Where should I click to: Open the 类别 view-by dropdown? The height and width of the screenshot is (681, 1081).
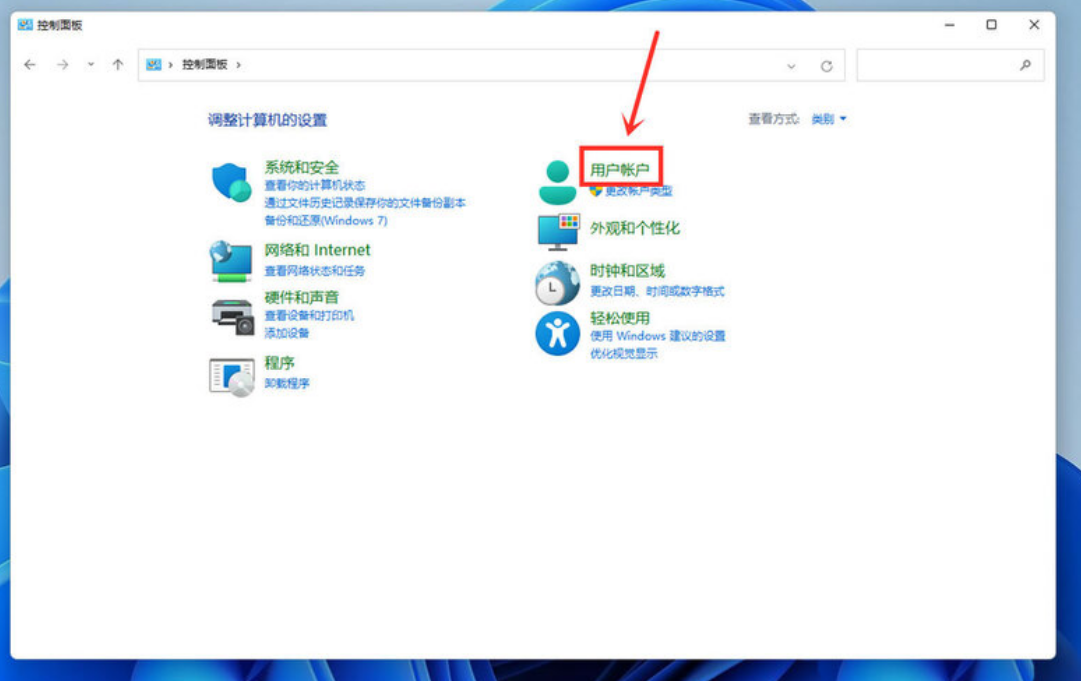pos(828,119)
